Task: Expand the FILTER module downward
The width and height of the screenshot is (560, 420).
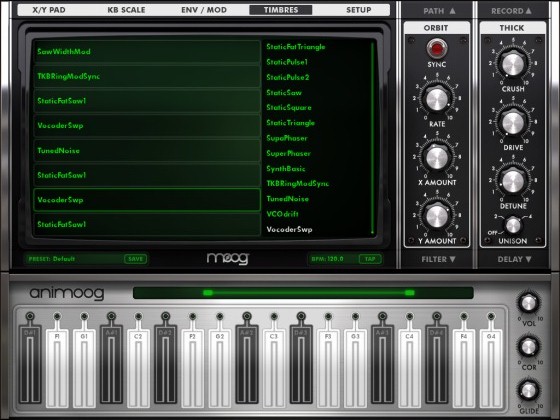Action: [x=438, y=259]
